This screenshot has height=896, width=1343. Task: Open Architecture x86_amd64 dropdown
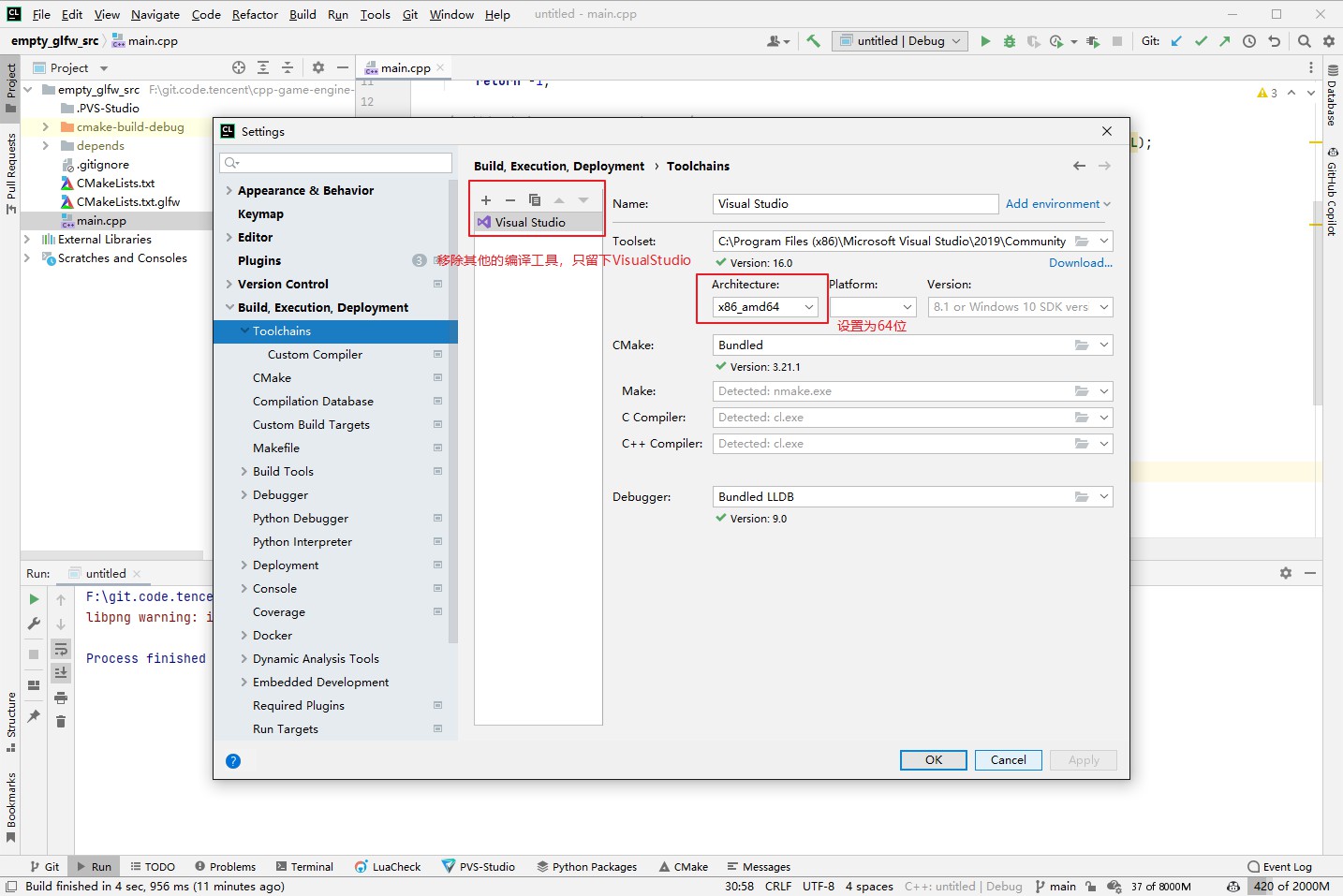tap(765, 307)
